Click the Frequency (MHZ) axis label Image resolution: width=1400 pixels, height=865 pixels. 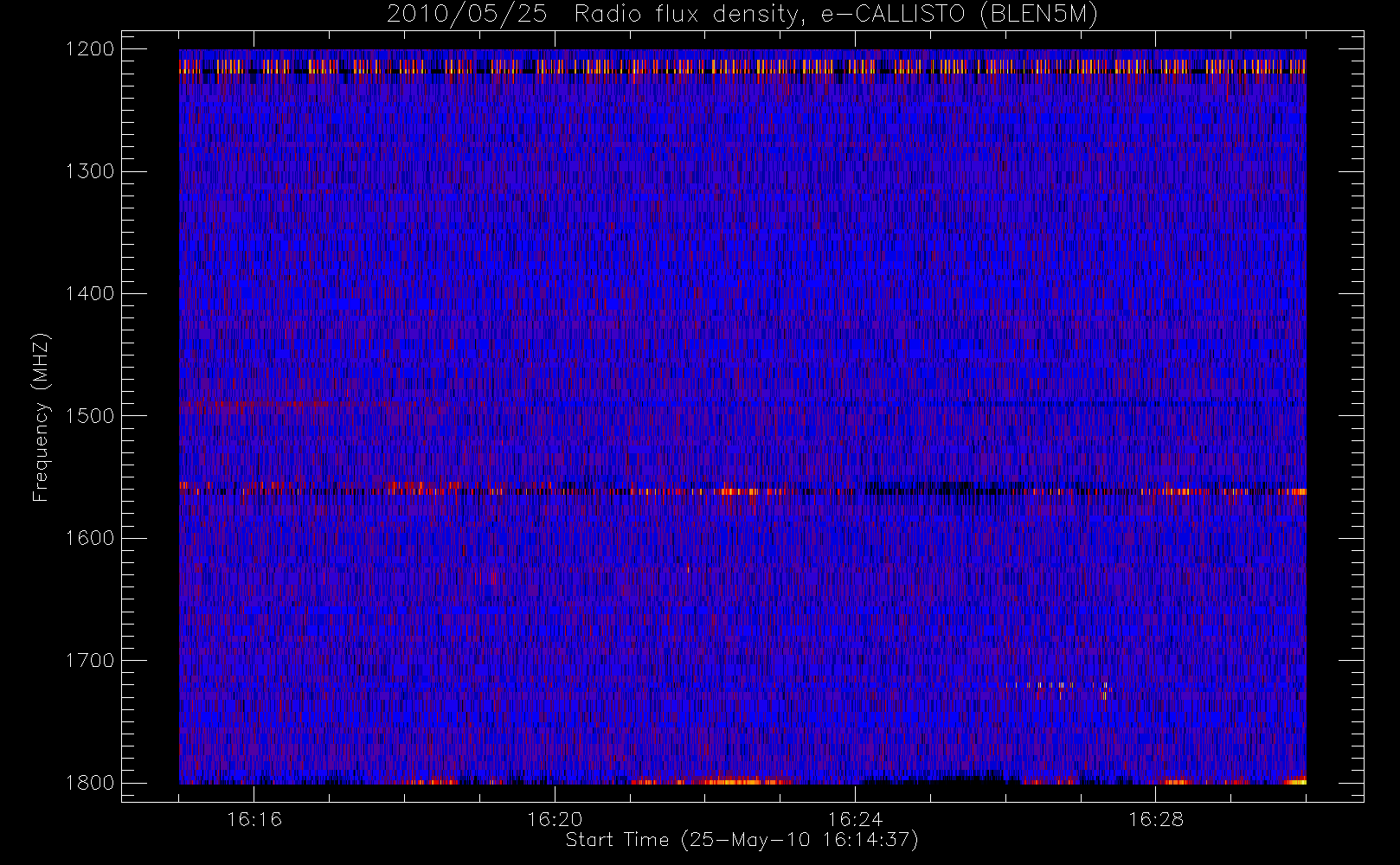[x=41, y=416]
